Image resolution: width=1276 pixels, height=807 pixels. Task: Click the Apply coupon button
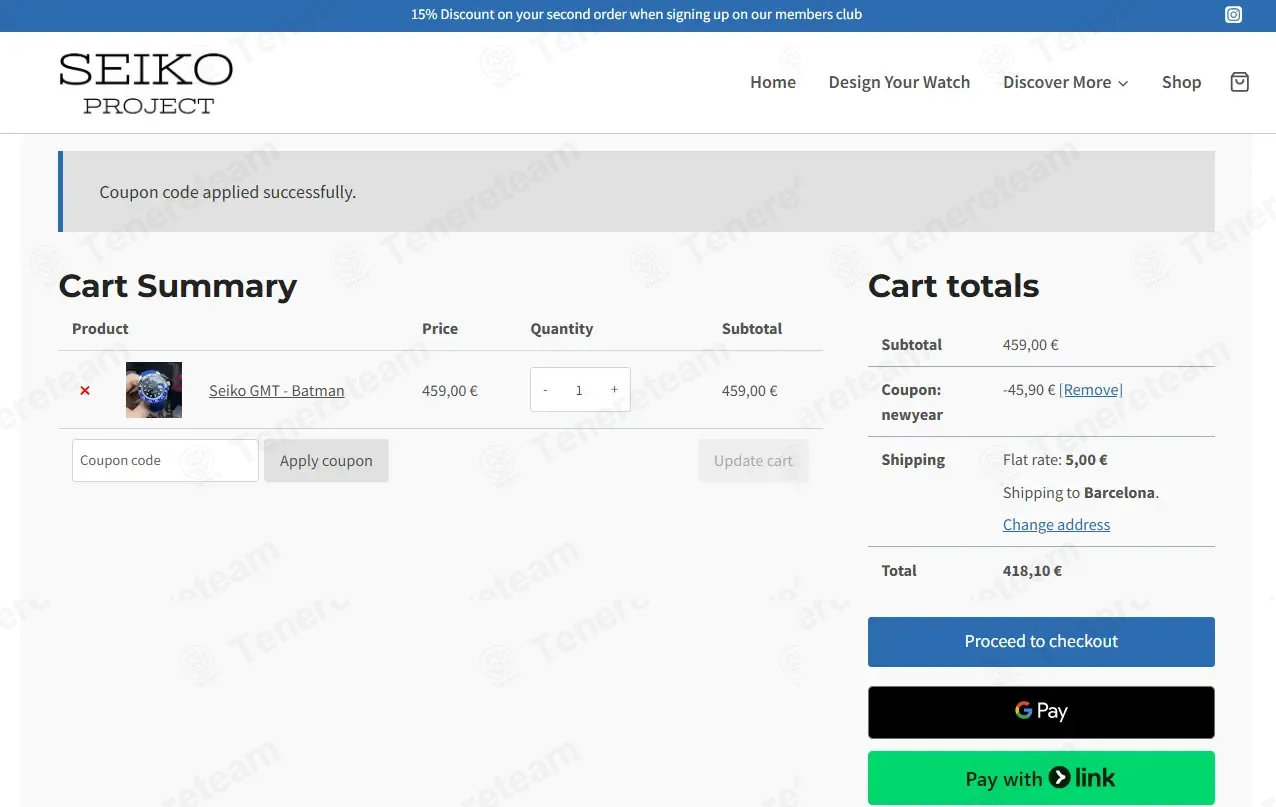pyautogui.click(x=326, y=460)
